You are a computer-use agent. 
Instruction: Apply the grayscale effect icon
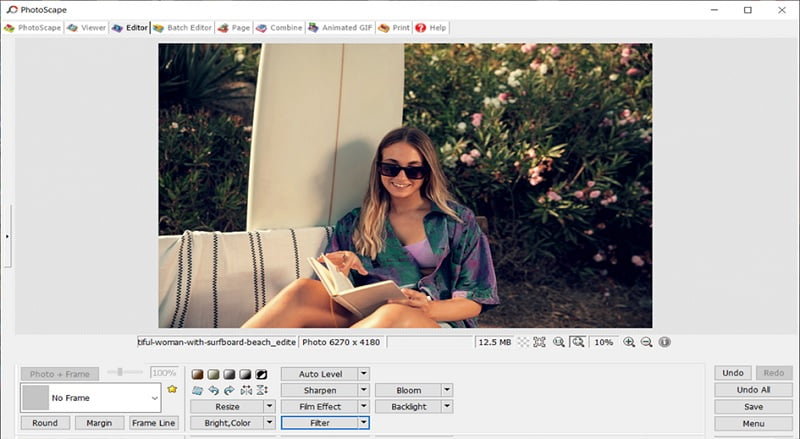click(x=230, y=374)
